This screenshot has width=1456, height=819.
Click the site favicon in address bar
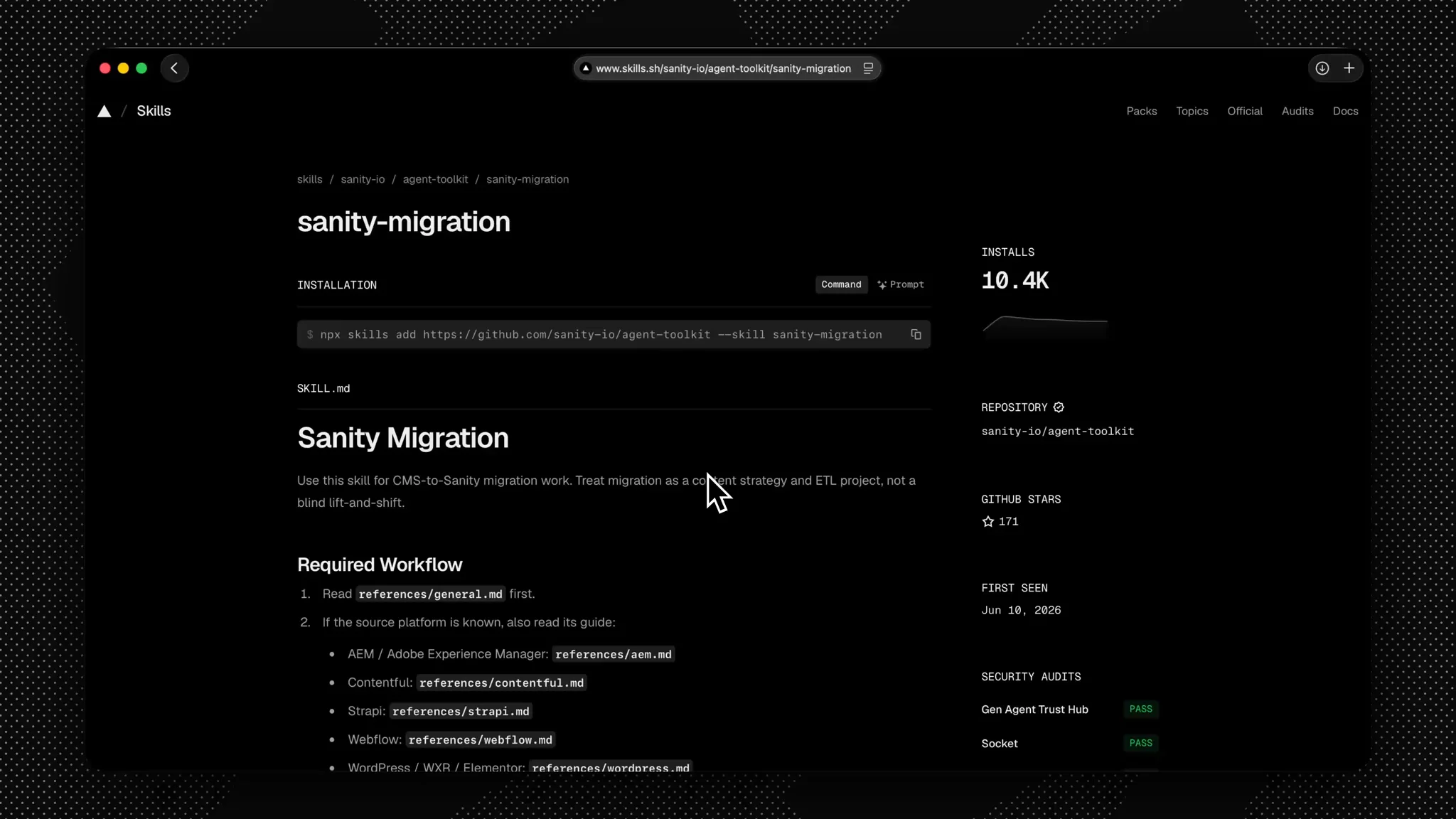pos(585,68)
